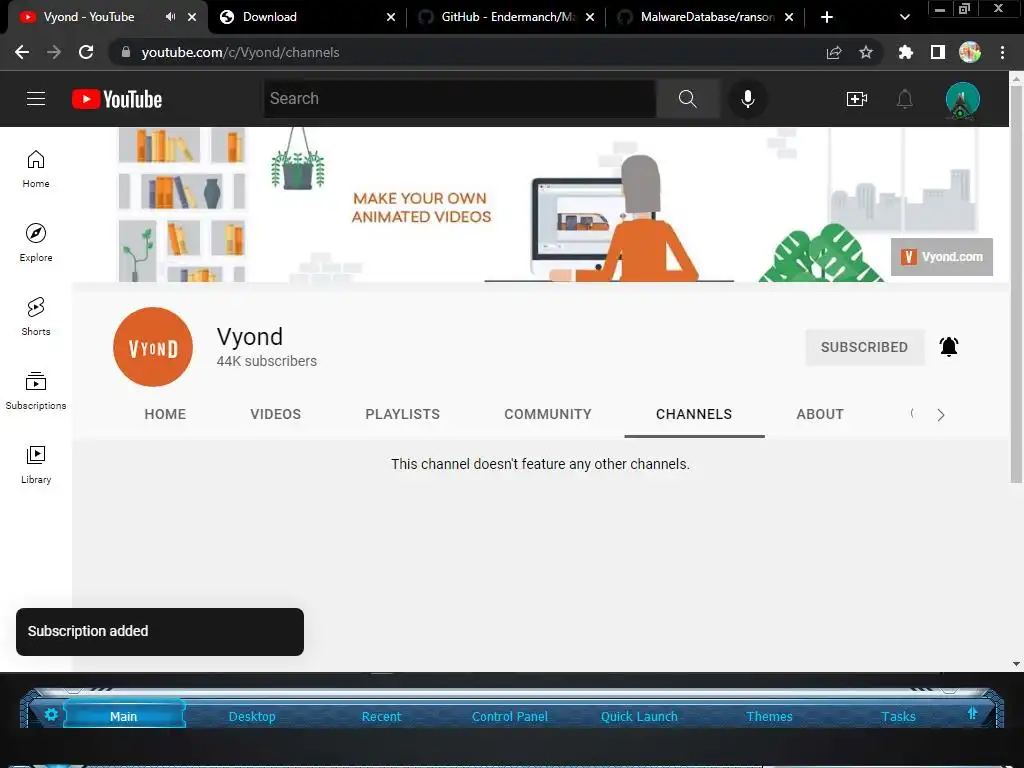Open the Vyond.com banner link

coord(942,257)
